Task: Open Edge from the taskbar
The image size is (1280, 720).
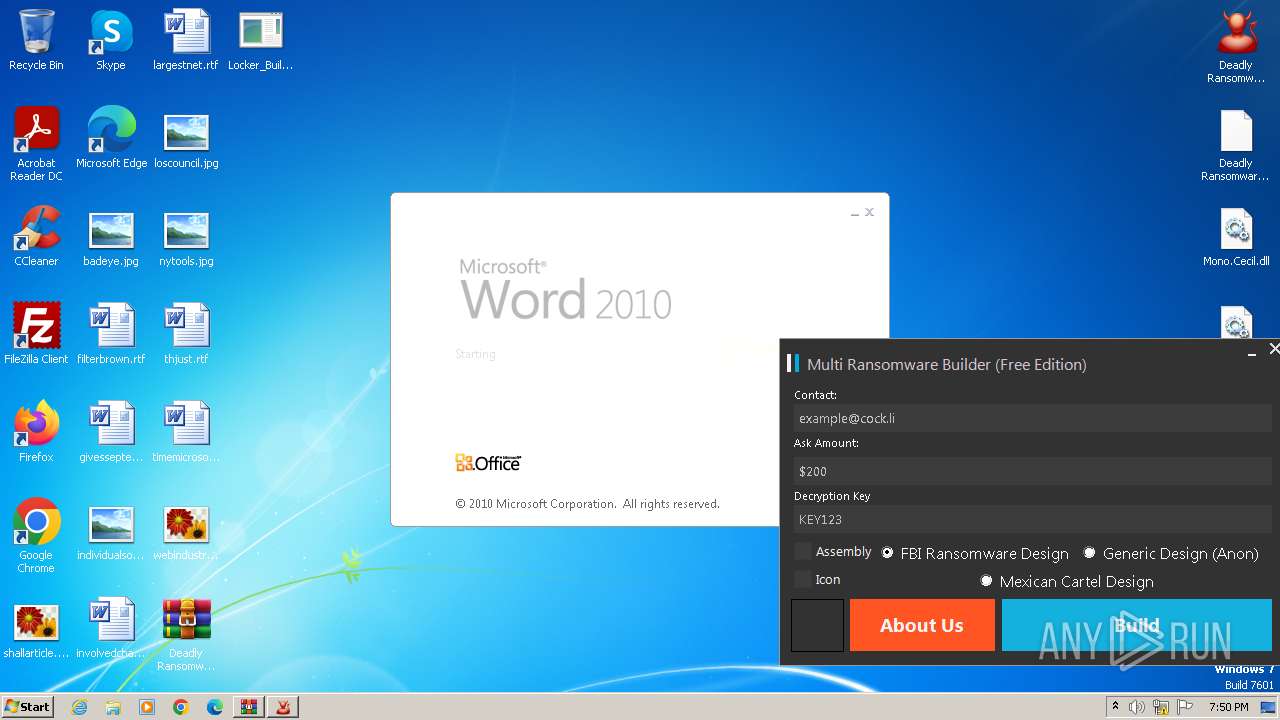Action: [214, 707]
